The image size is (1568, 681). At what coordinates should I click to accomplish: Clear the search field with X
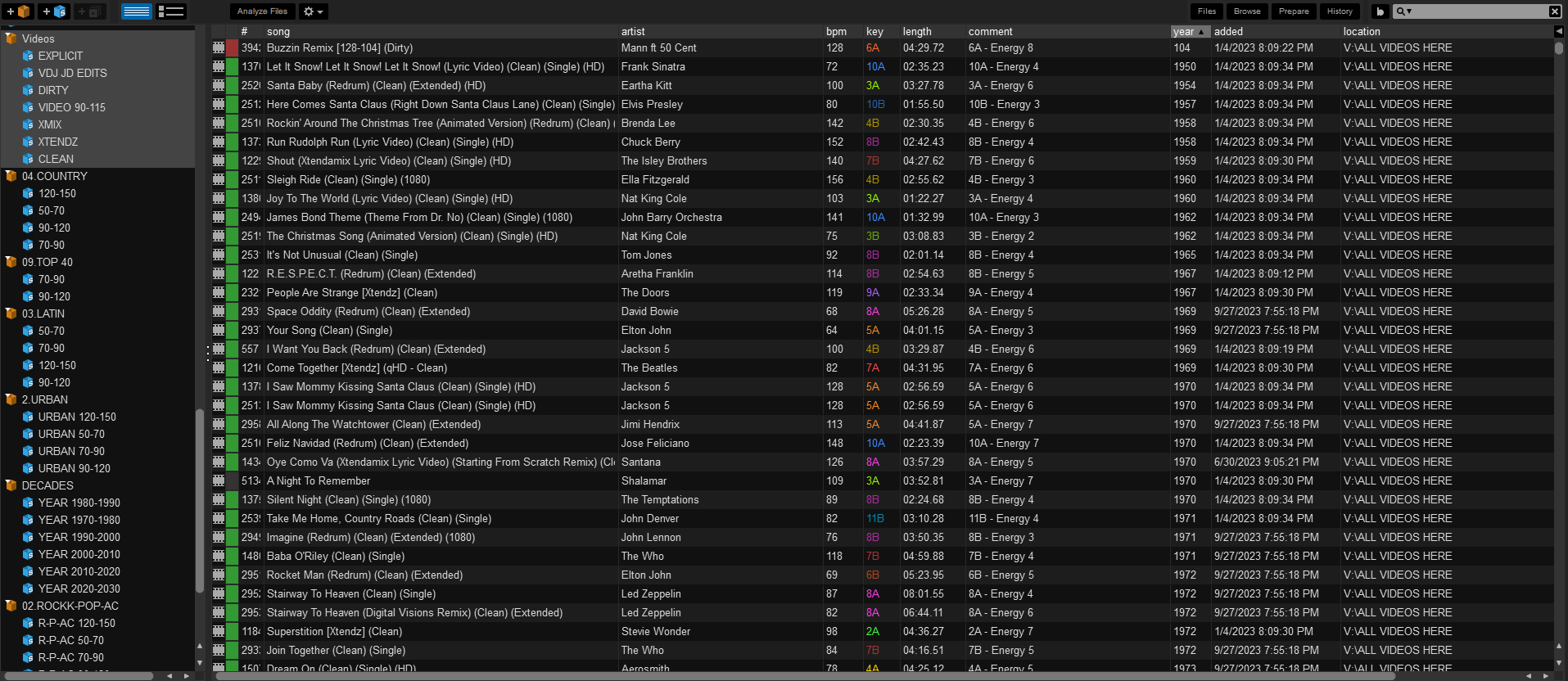1554,11
